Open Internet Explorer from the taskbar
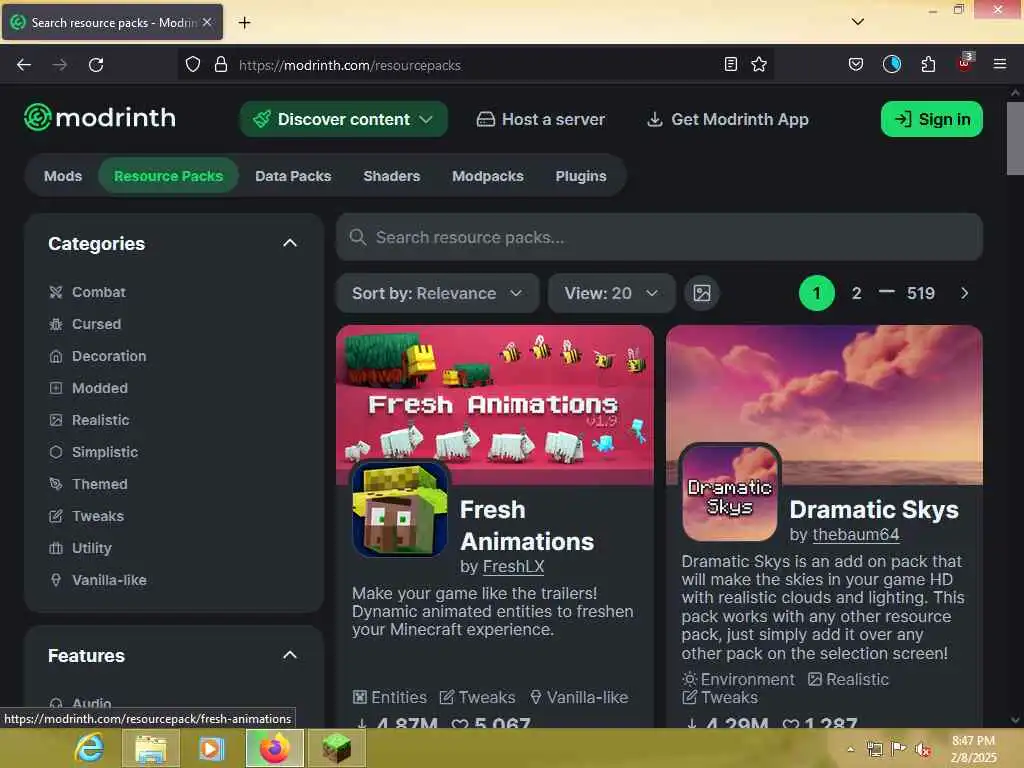 (x=88, y=748)
